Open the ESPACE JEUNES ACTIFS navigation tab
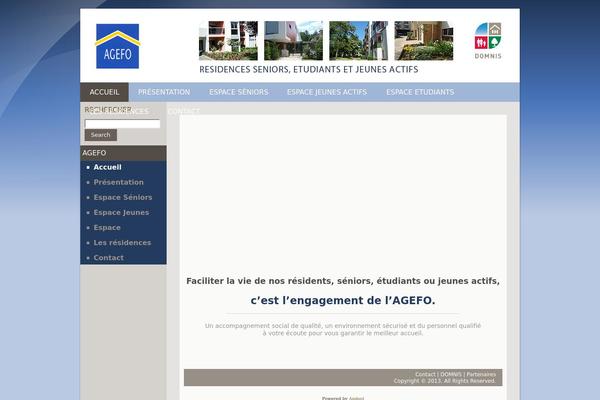Viewport: 600px width, 400px height. 327,92
